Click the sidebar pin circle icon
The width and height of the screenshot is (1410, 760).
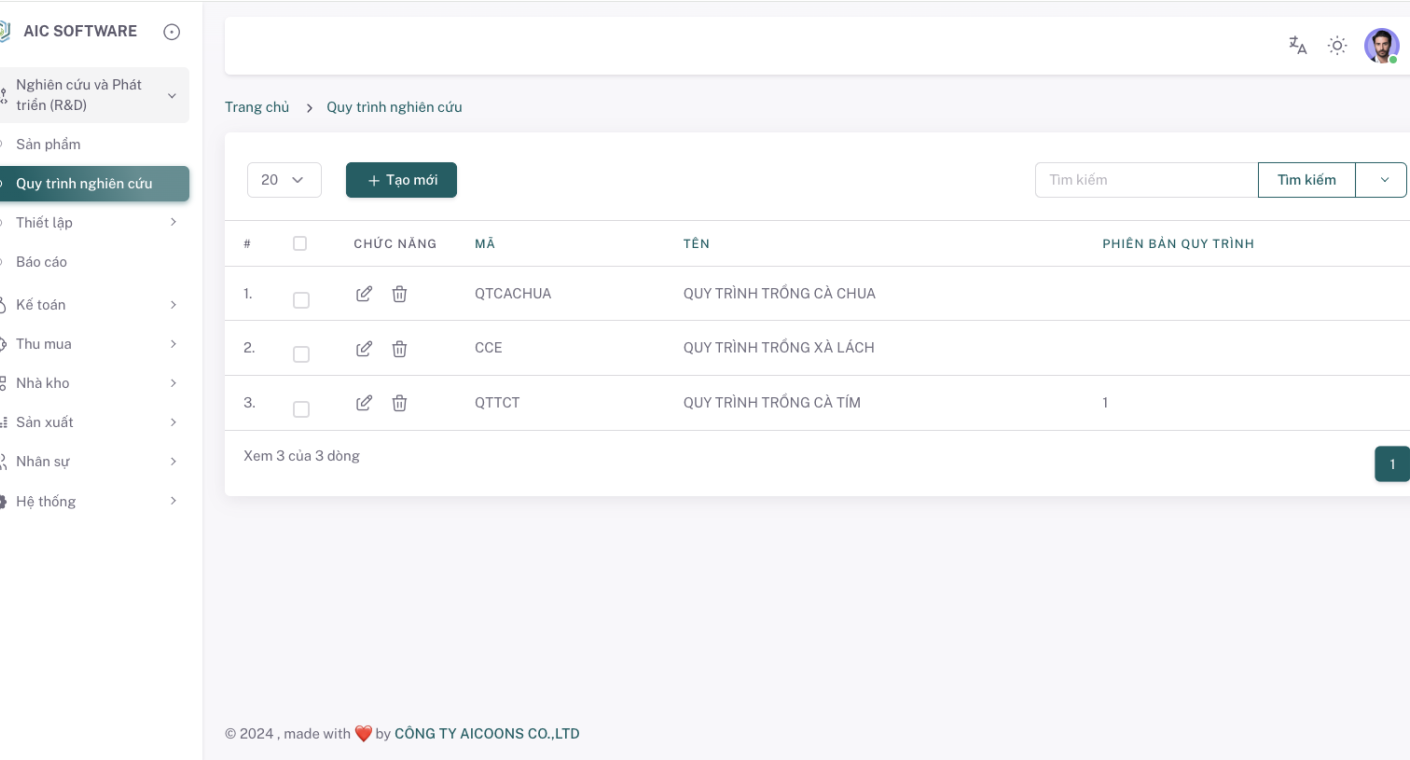(x=172, y=32)
